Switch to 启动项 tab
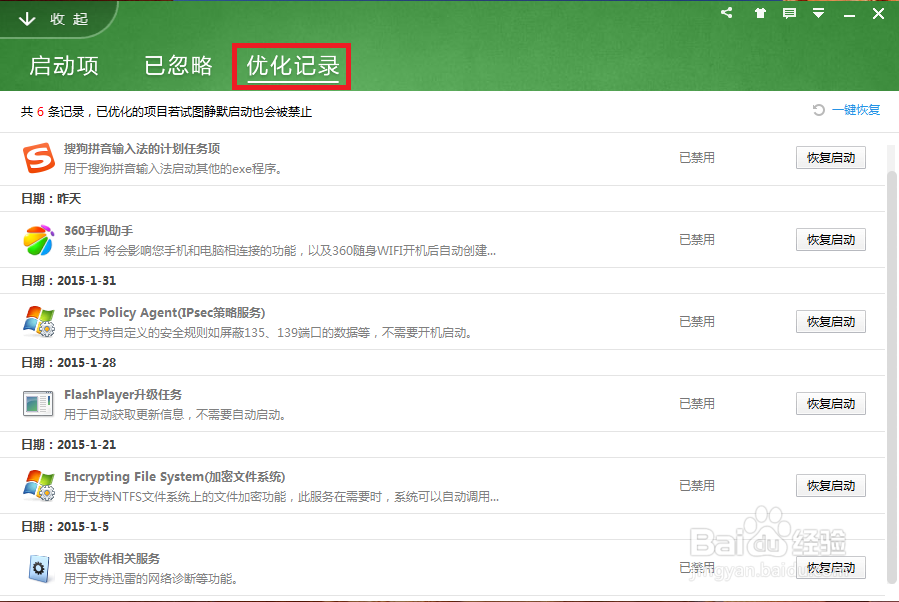 [64, 66]
